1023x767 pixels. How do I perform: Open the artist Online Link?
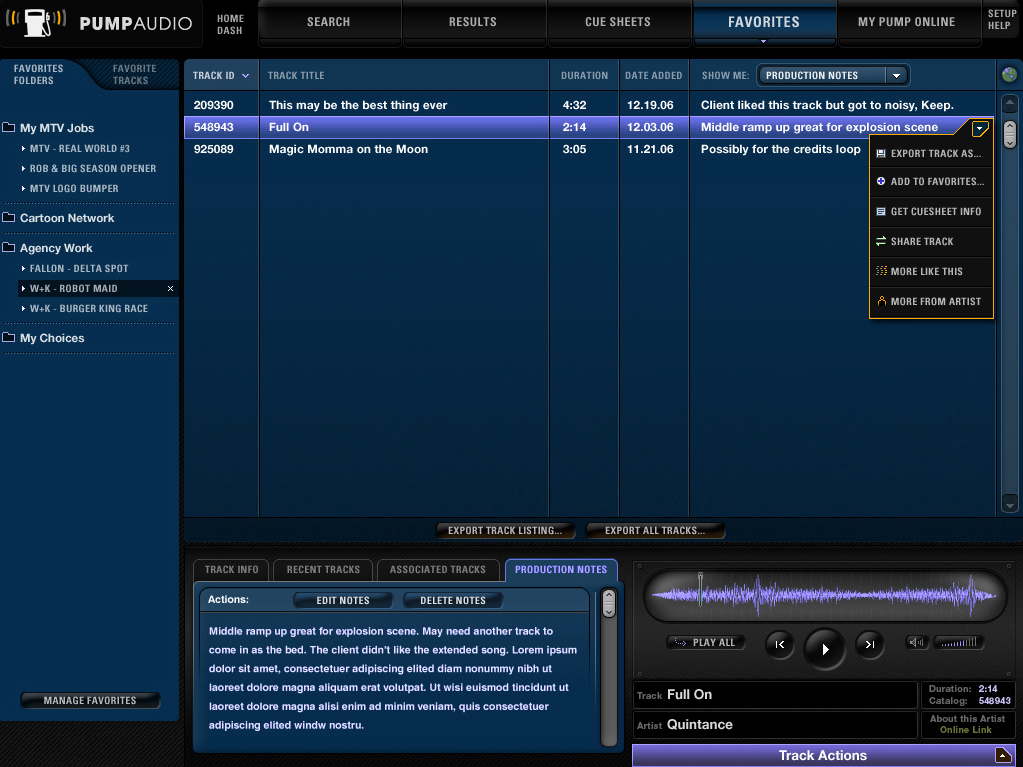(x=966, y=730)
